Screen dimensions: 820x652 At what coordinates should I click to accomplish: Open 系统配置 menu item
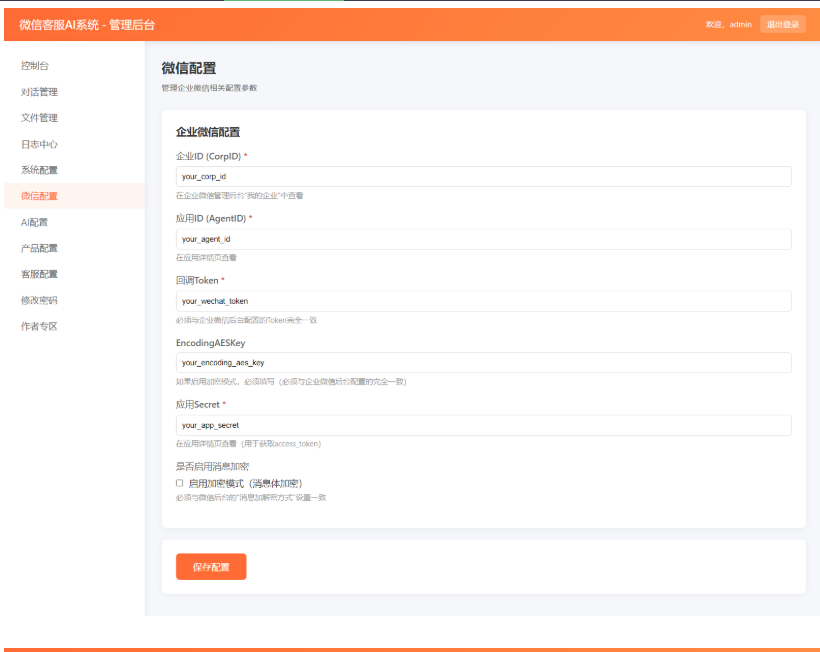point(39,170)
